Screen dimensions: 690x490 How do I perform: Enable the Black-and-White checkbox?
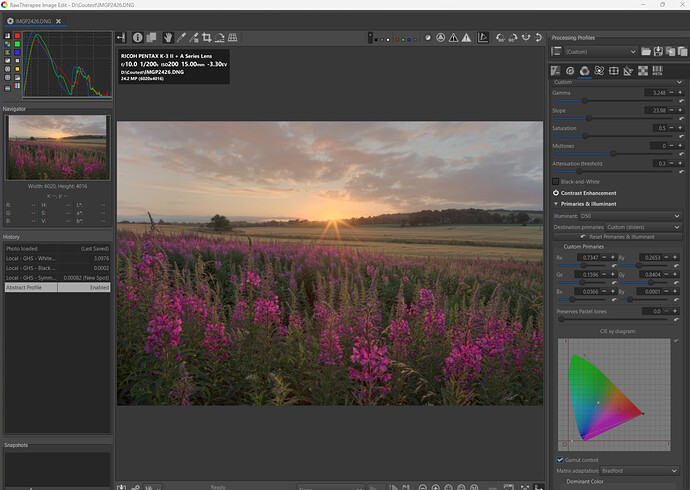click(x=556, y=181)
